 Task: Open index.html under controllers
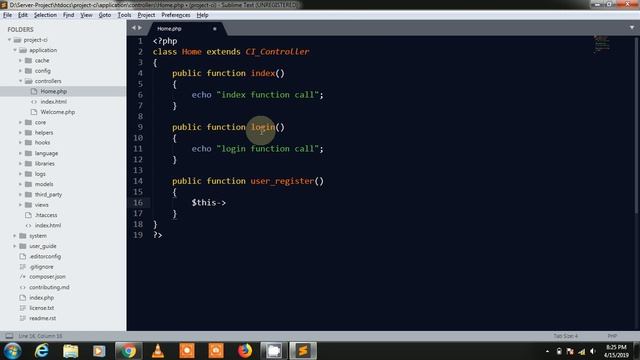tap(53, 102)
